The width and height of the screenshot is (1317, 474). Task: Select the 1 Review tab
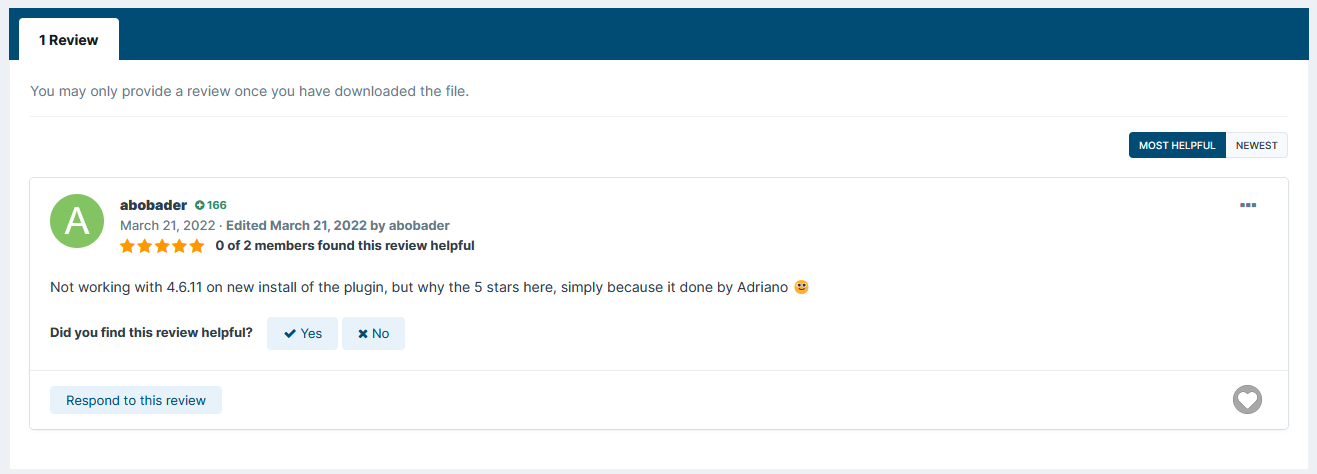[69, 39]
